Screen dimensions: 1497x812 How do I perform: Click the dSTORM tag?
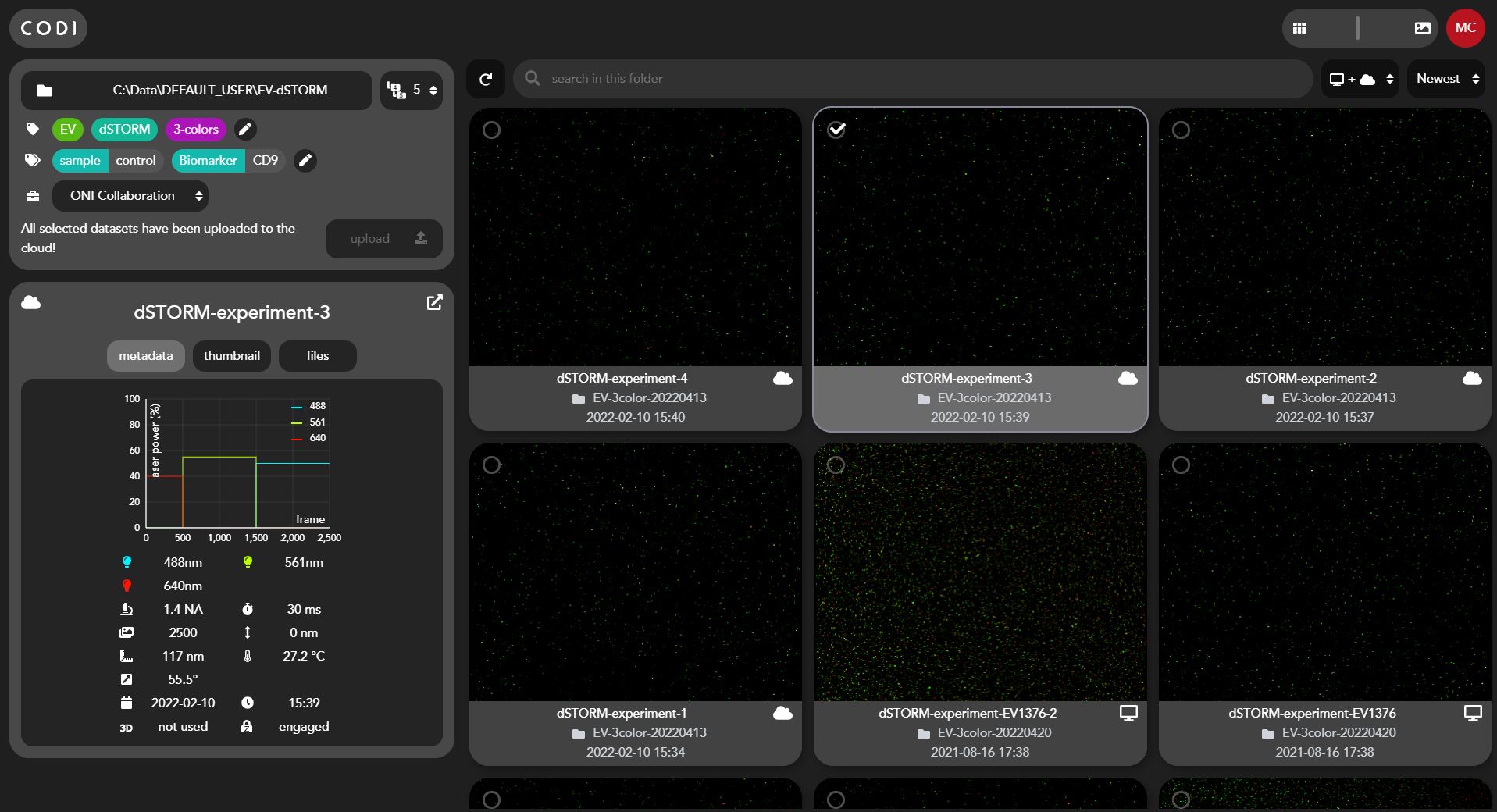click(x=124, y=130)
